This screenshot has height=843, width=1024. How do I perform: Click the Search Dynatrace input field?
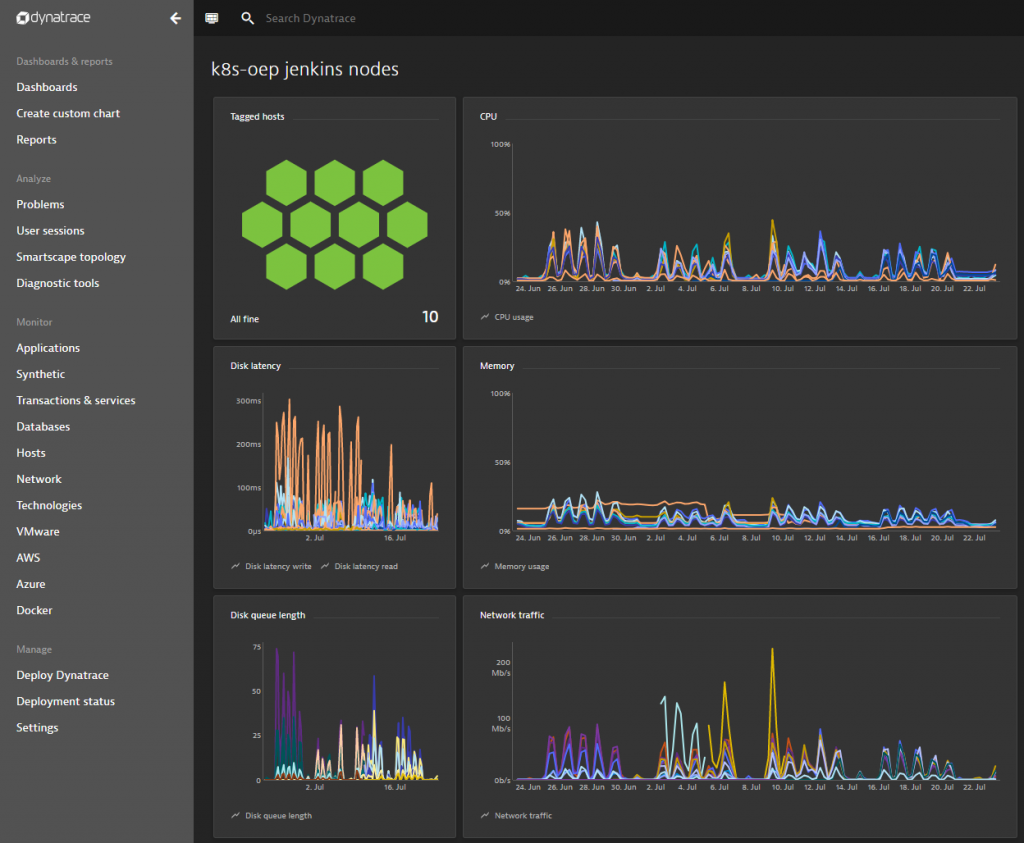click(330, 18)
